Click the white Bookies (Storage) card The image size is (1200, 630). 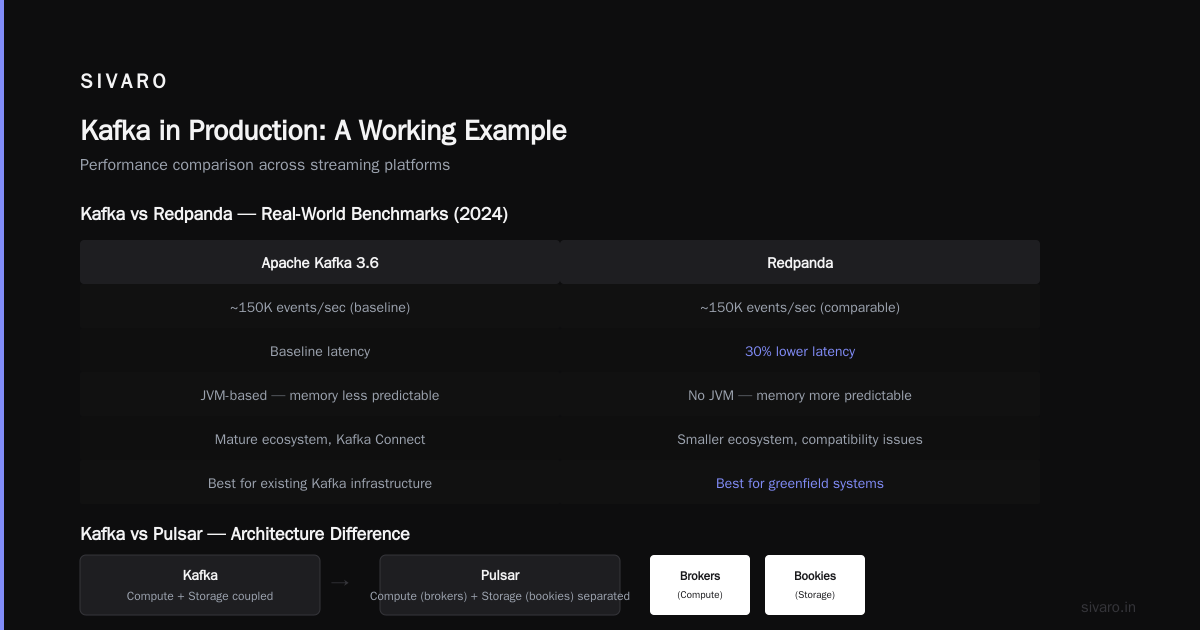pos(815,585)
